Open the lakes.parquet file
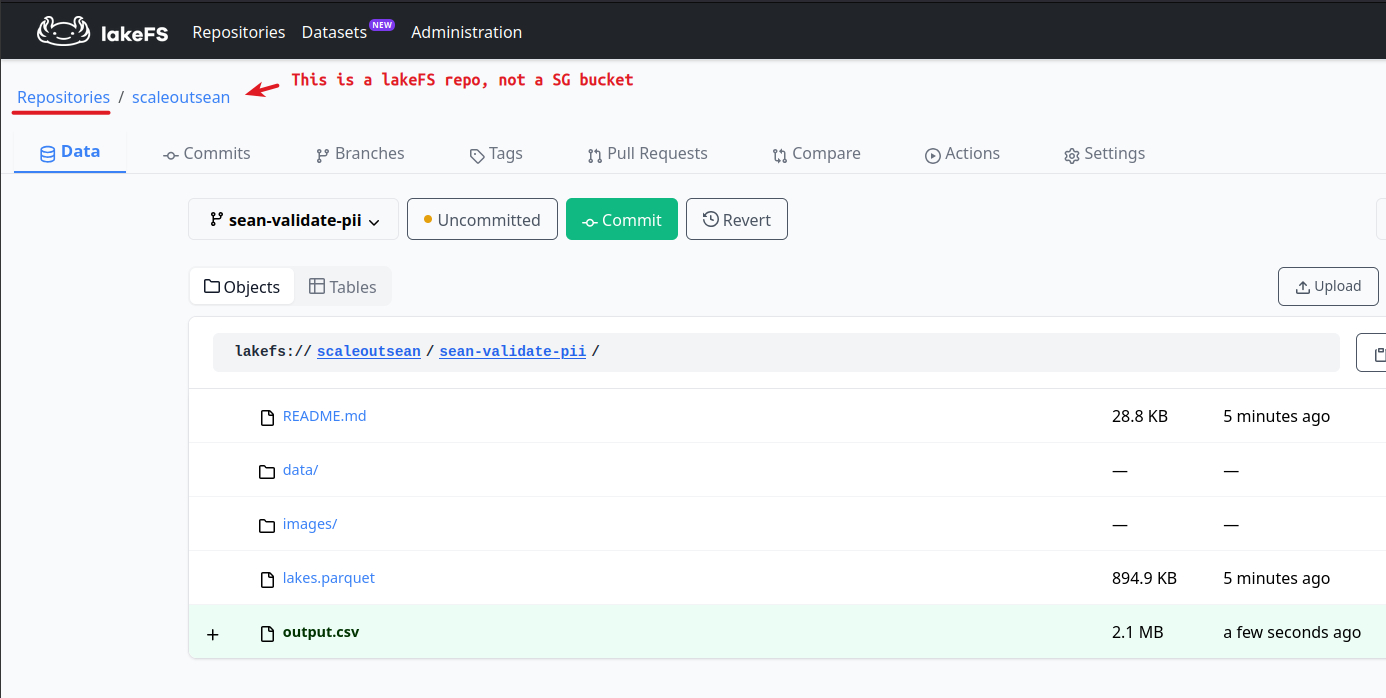Screen dimensions: 1386x698 (329, 577)
